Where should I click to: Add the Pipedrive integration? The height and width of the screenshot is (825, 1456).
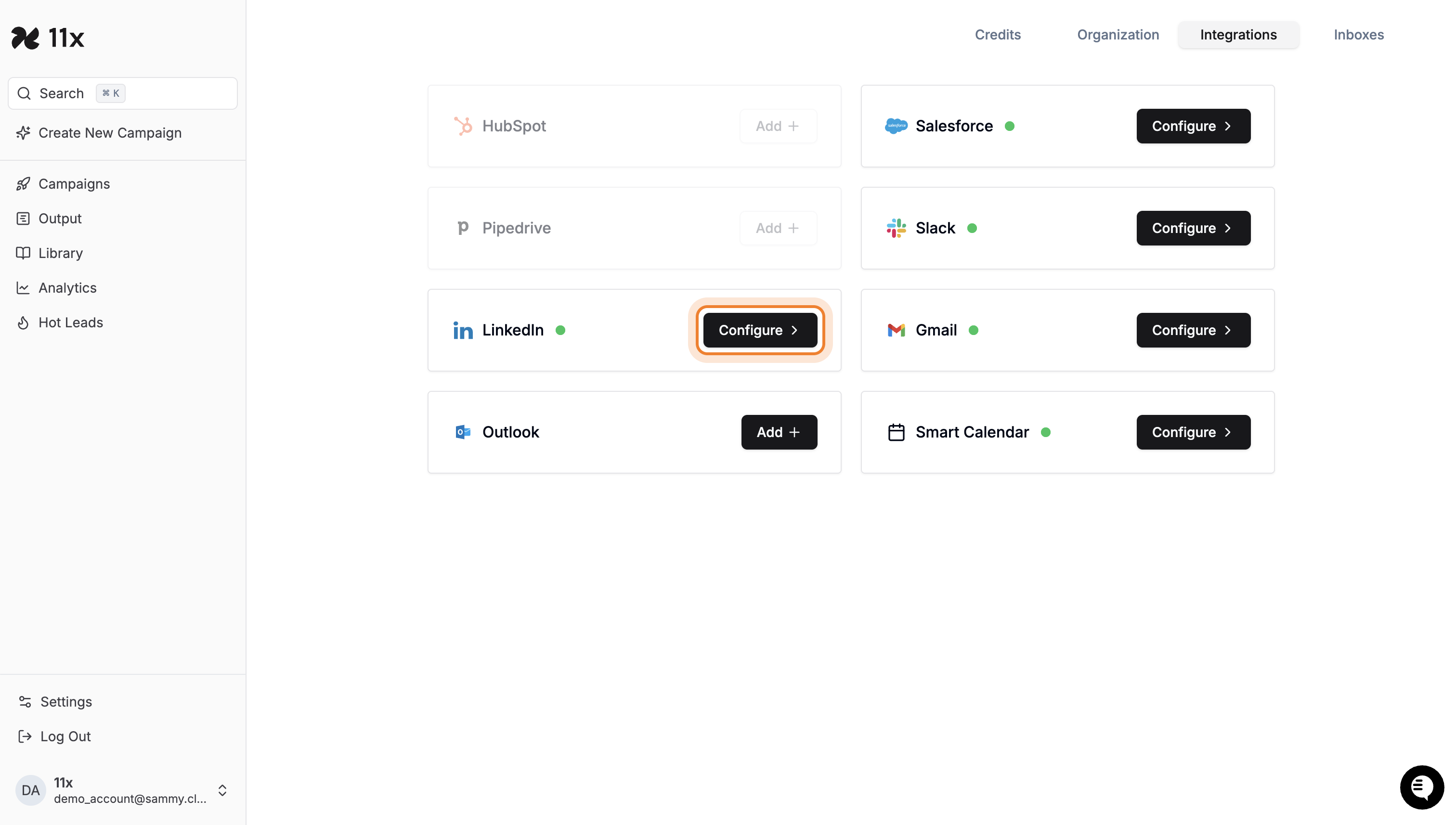pos(778,228)
